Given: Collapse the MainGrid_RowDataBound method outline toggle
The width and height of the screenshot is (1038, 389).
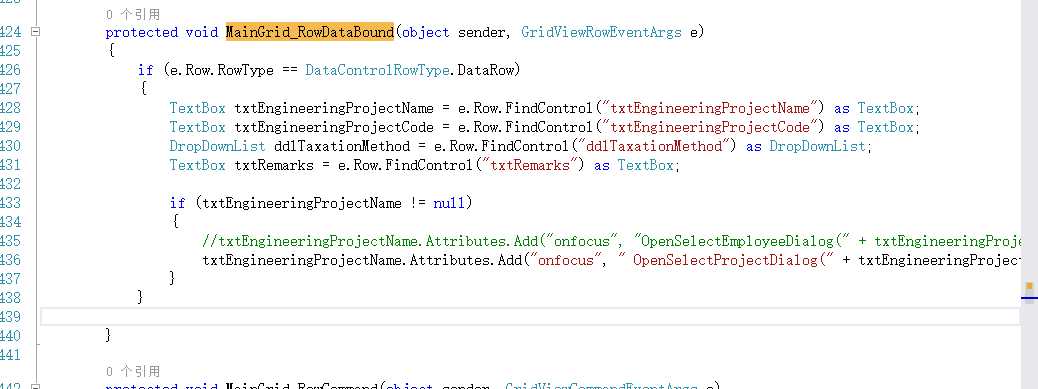Looking at the screenshot, I should [x=36, y=32].
